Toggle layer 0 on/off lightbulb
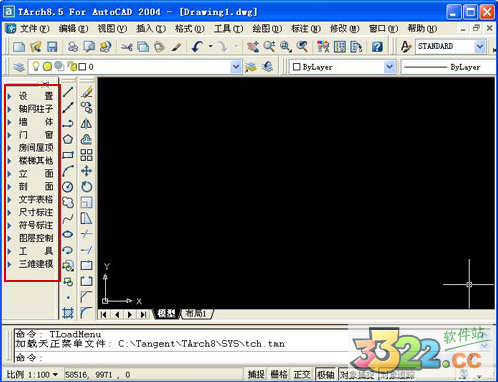 point(35,66)
